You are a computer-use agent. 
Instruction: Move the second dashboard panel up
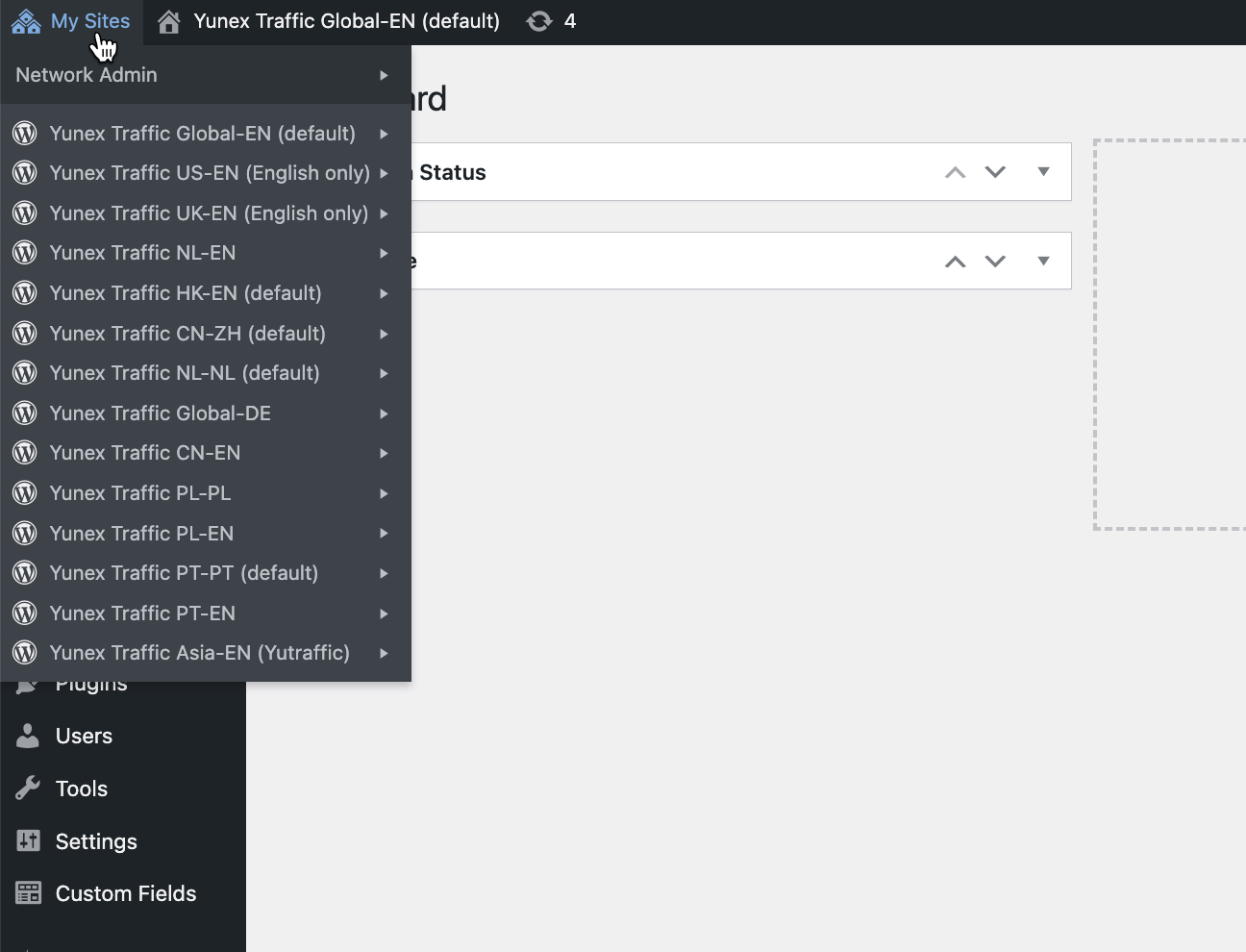[x=955, y=261]
